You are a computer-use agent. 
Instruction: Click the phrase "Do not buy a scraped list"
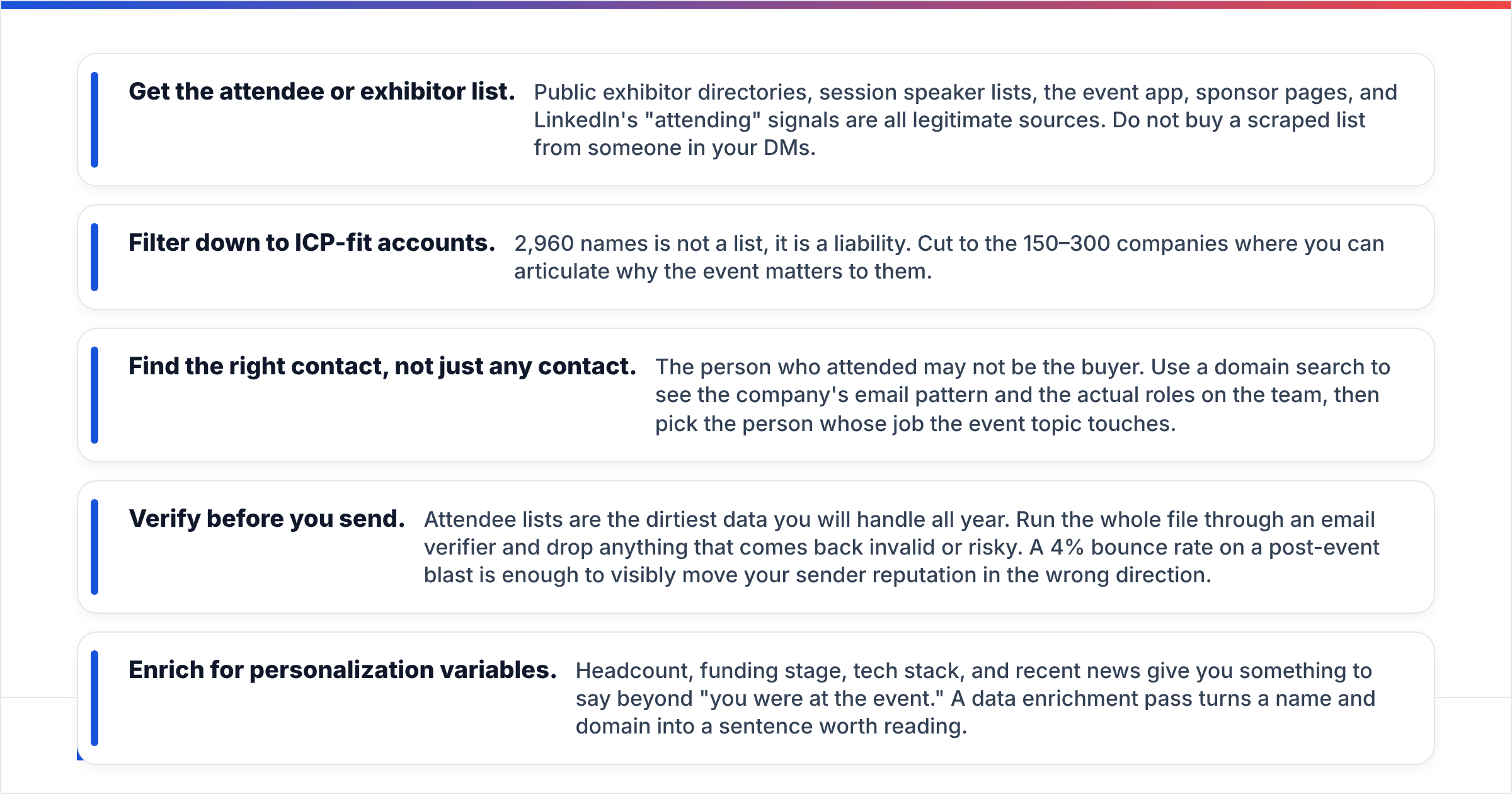(x=1239, y=120)
